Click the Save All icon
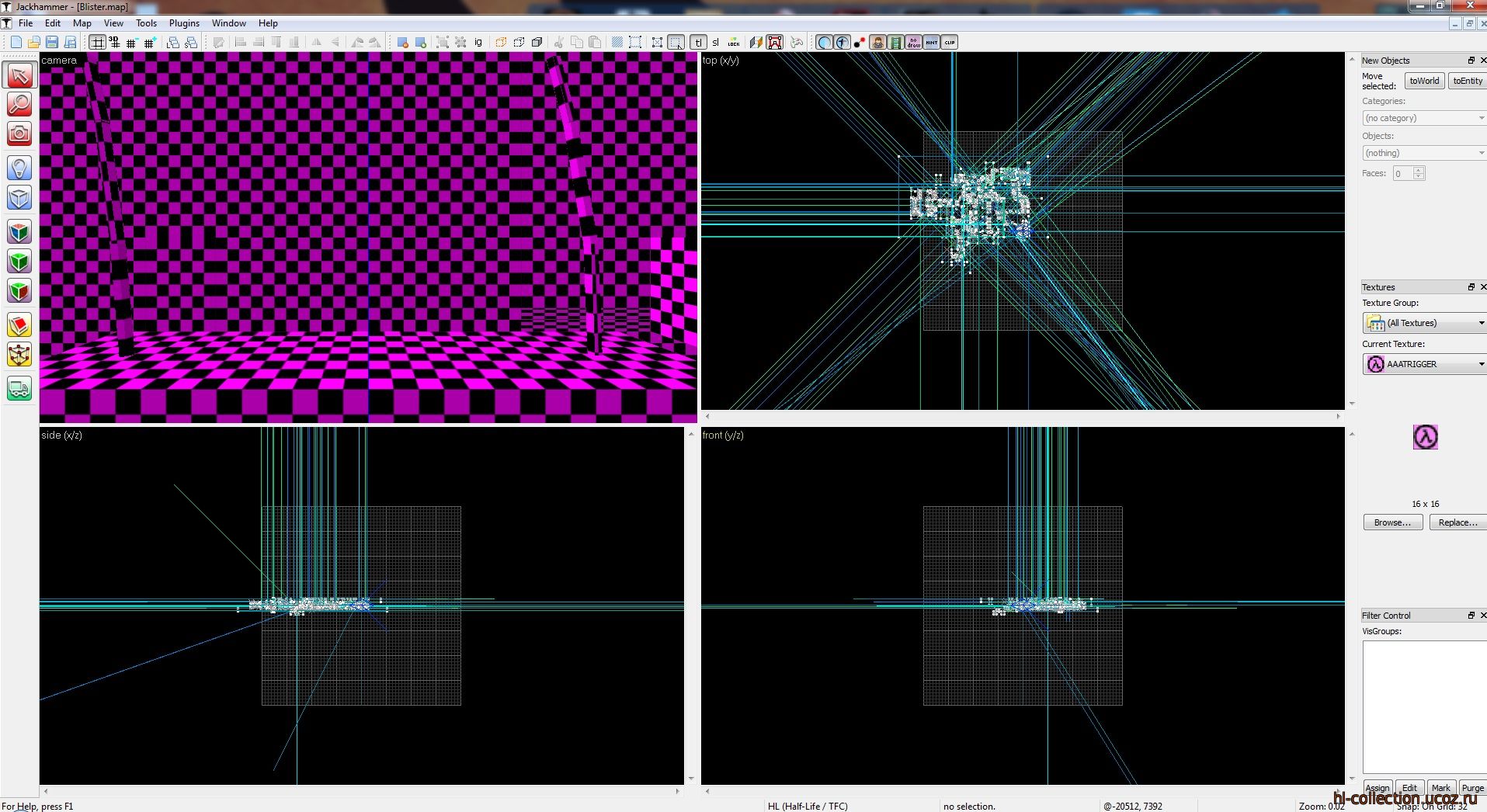Viewport: 1487px width, 812px height. coord(70,42)
